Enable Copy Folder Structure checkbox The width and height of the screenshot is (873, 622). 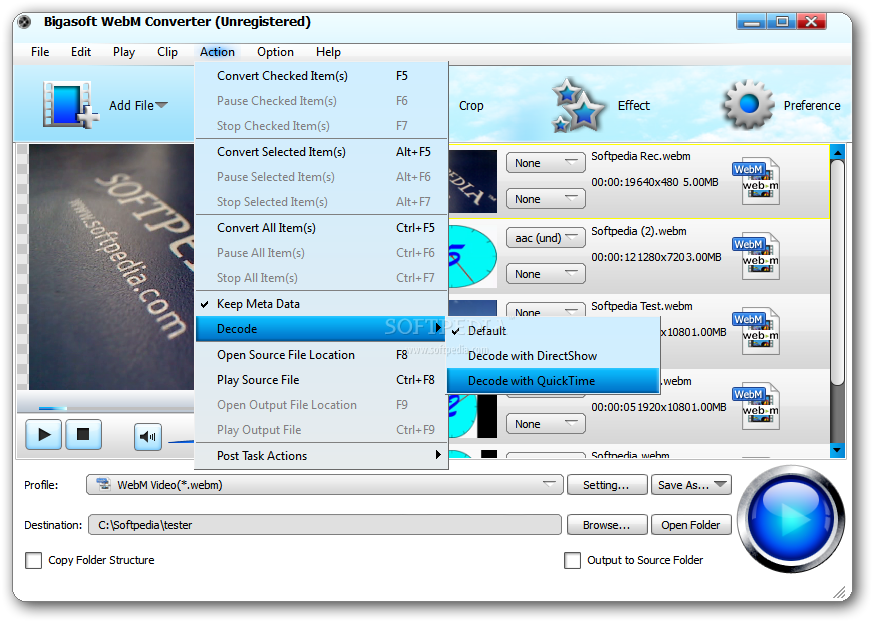click(33, 560)
